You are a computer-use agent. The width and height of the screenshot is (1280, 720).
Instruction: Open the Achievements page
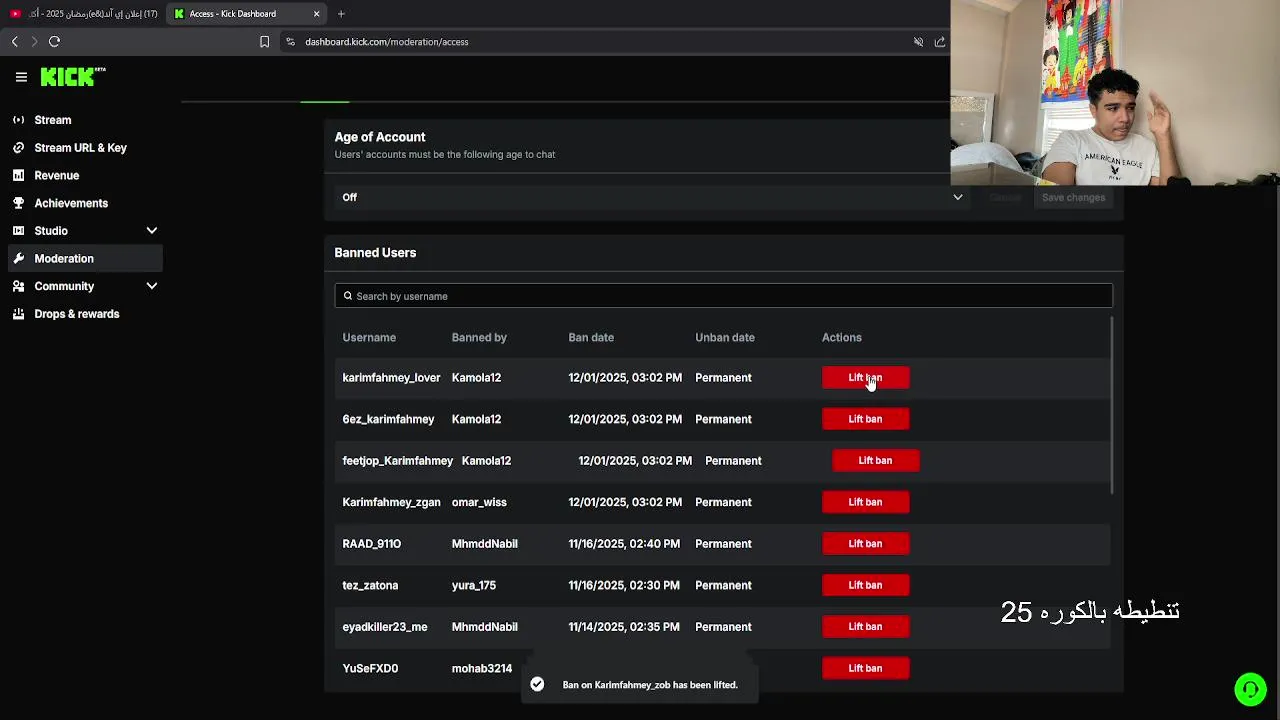coord(71,203)
